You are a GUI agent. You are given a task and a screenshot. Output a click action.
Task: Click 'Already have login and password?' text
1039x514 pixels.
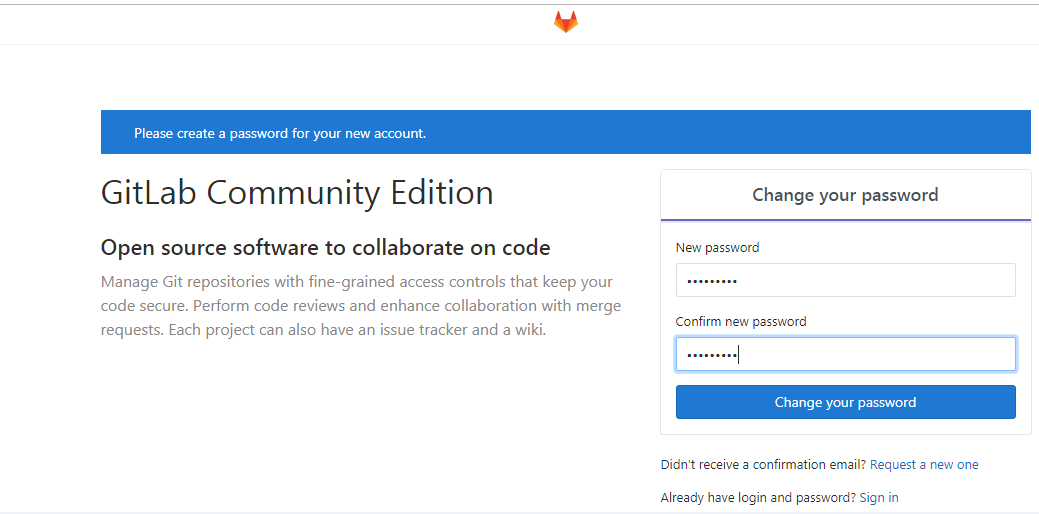(758, 498)
